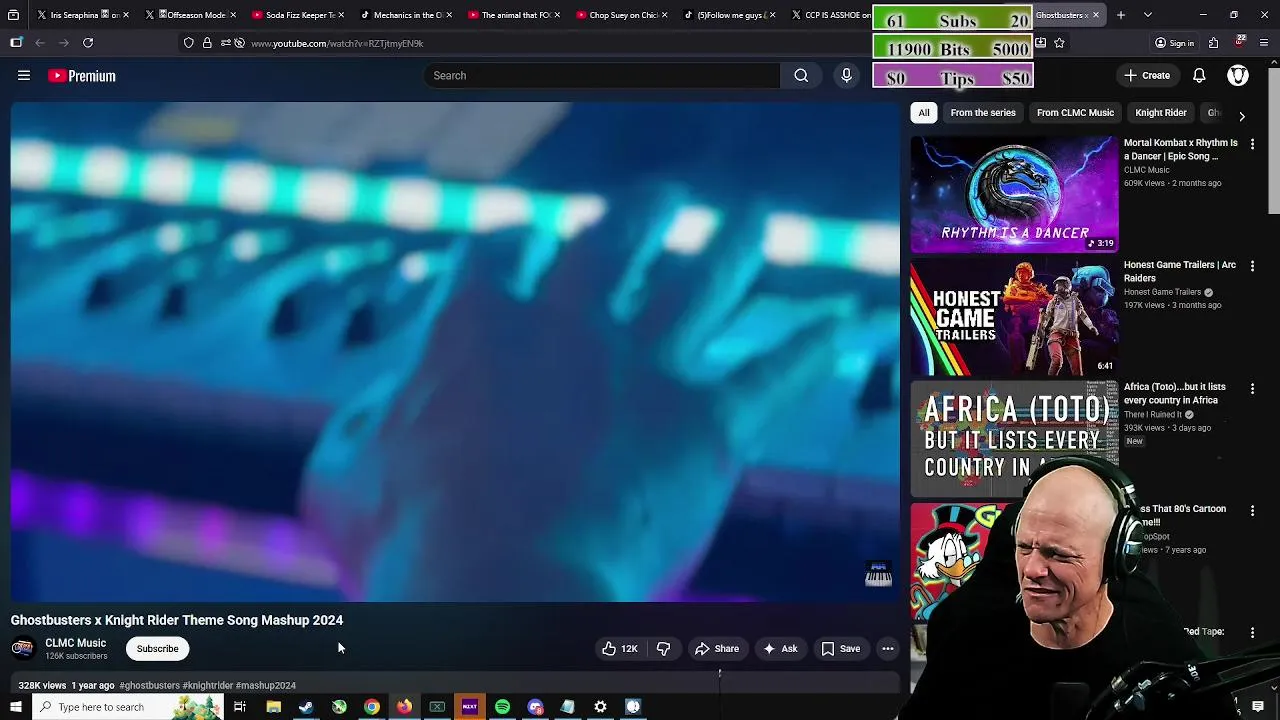Select the From CLMC Music chip

coord(1075,113)
